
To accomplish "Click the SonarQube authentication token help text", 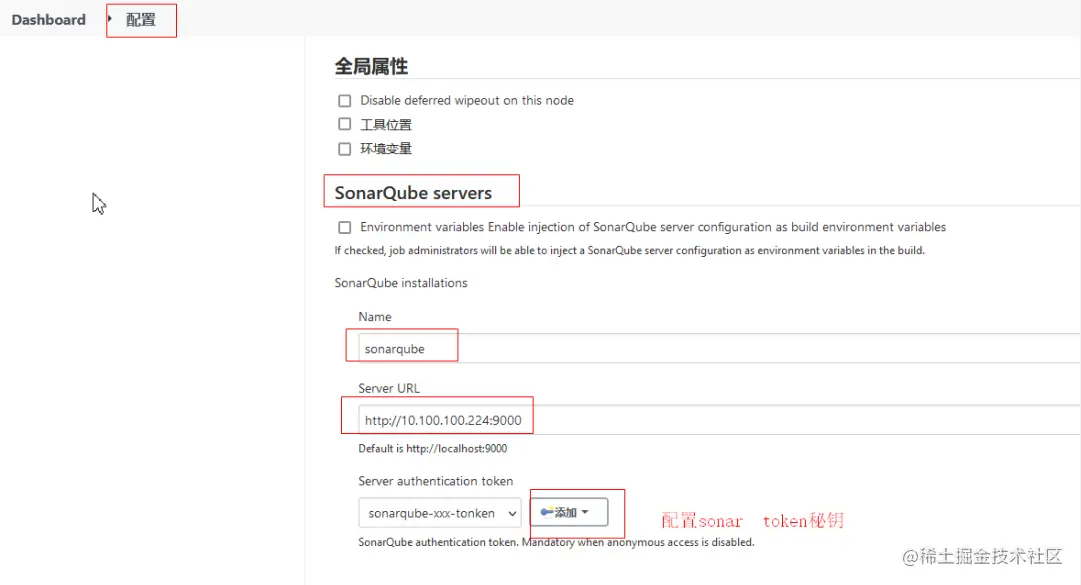I will click(556, 542).
